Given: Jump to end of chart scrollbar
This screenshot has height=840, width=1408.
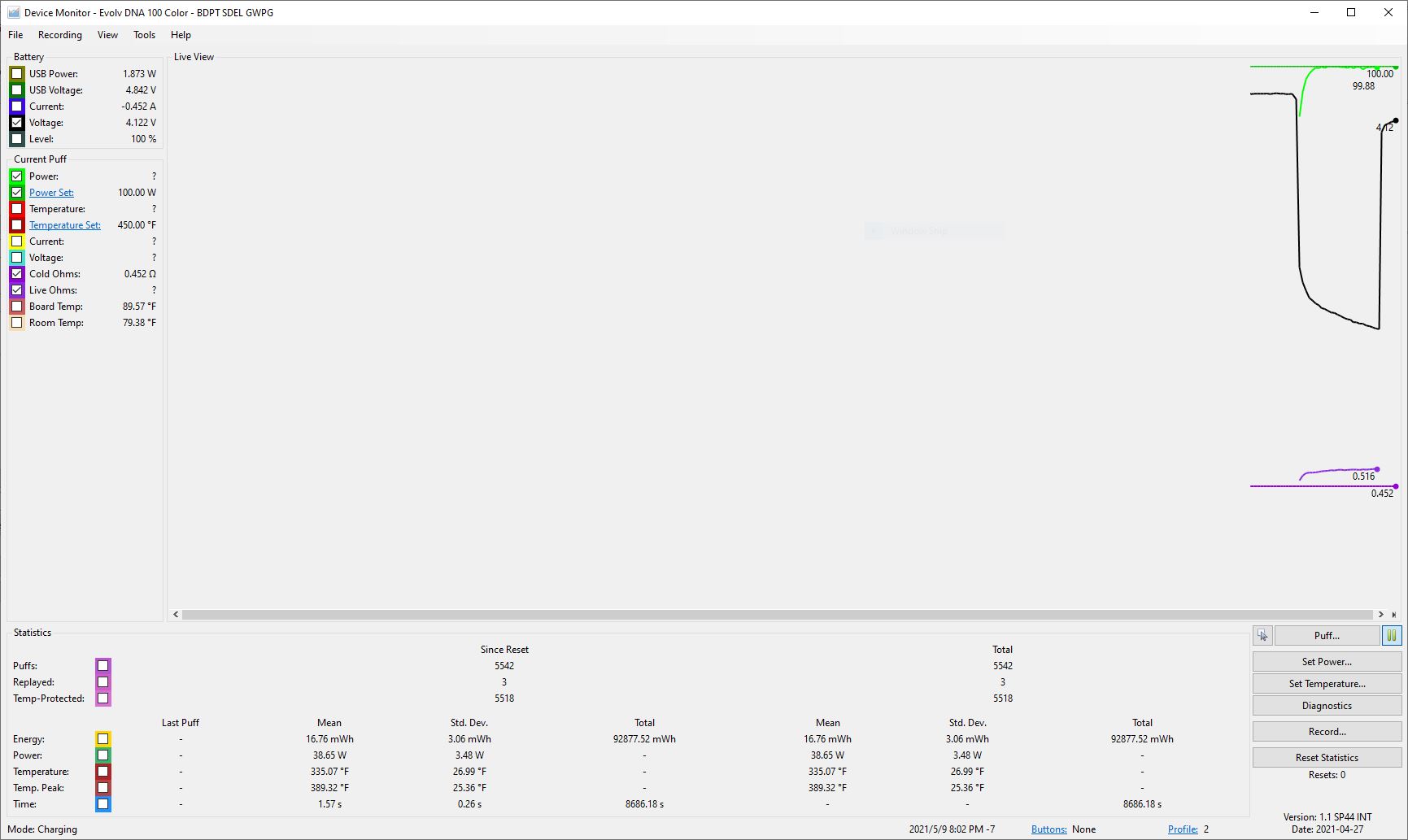Looking at the screenshot, I should coord(1394,615).
